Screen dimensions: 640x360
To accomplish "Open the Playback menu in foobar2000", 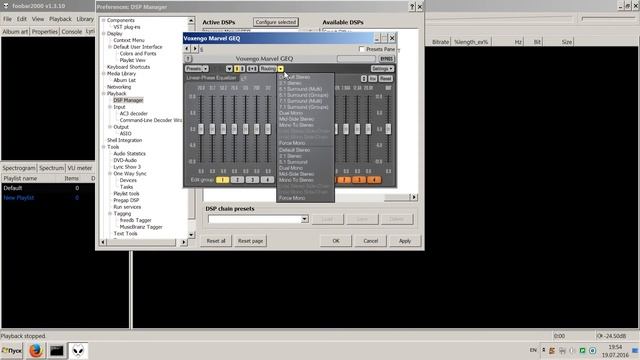I will (60, 19).
